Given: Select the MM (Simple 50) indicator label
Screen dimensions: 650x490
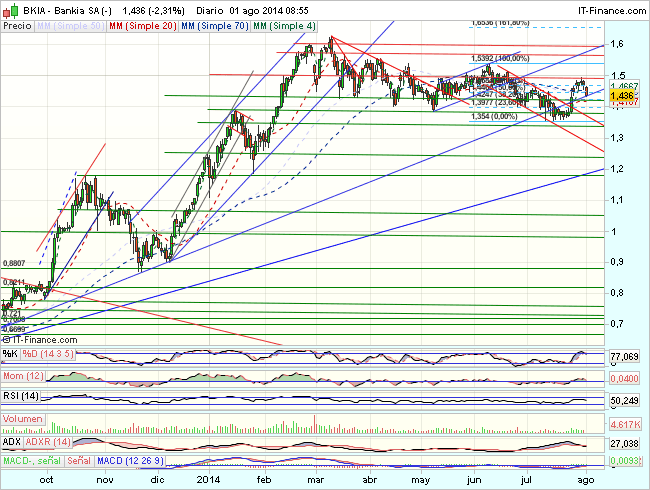Looking at the screenshot, I should 70,26.
